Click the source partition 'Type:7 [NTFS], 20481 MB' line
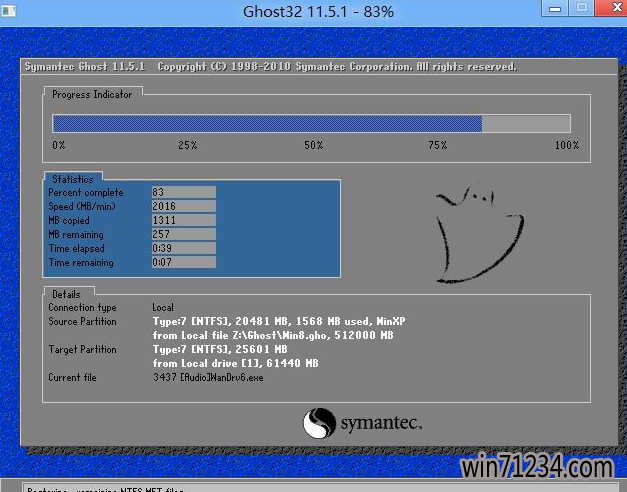The height and width of the screenshot is (492, 627). tap(279, 321)
